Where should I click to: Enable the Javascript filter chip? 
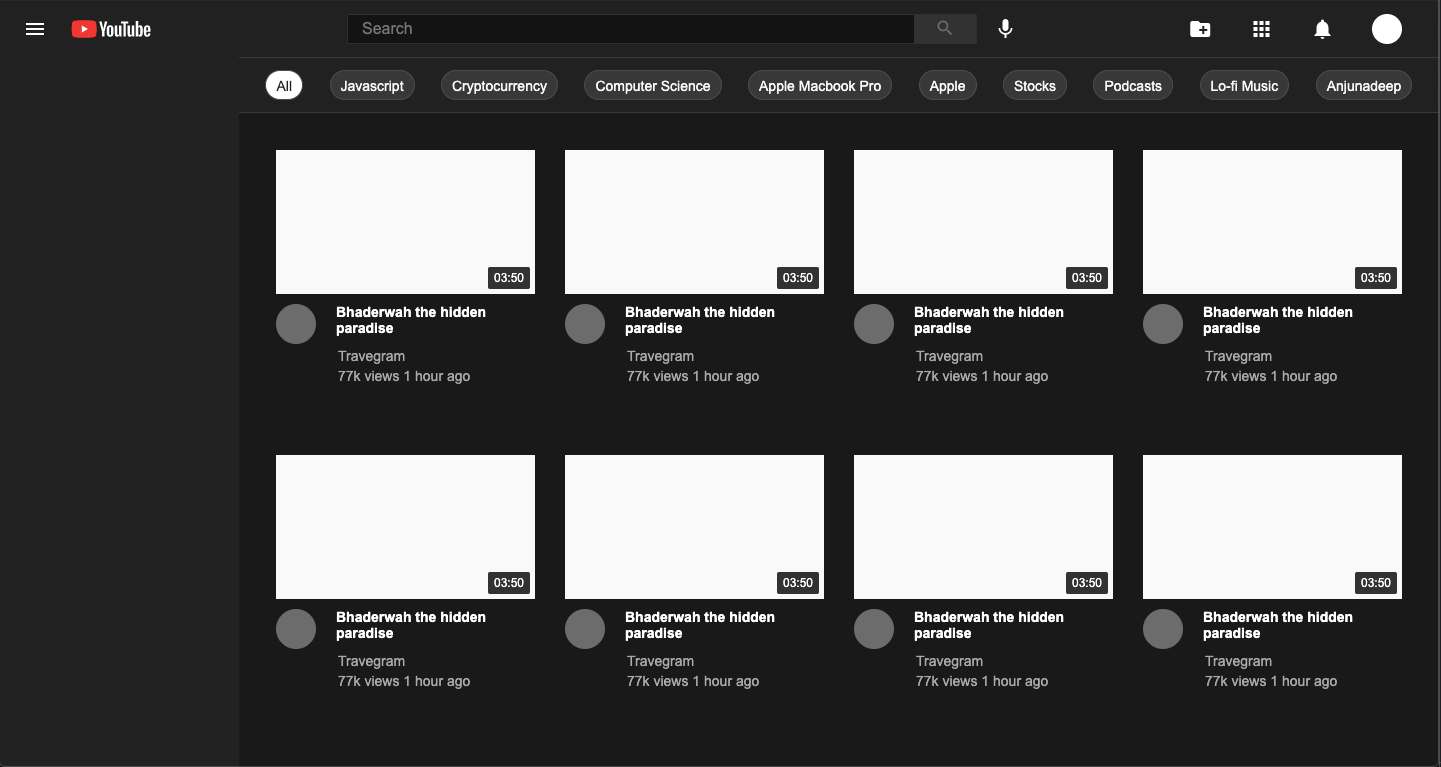(x=372, y=85)
